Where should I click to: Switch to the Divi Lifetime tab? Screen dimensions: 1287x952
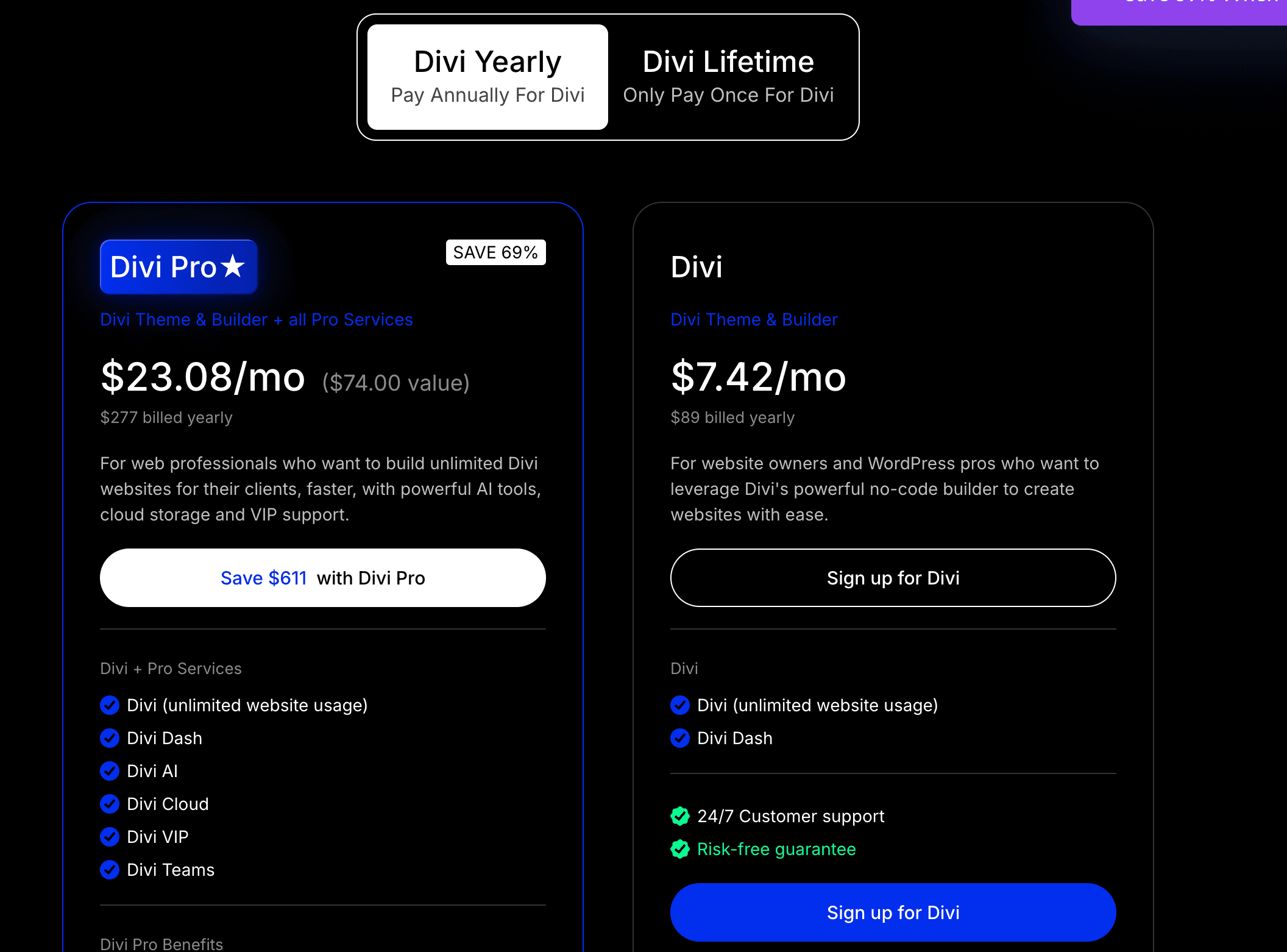[x=728, y=77]
